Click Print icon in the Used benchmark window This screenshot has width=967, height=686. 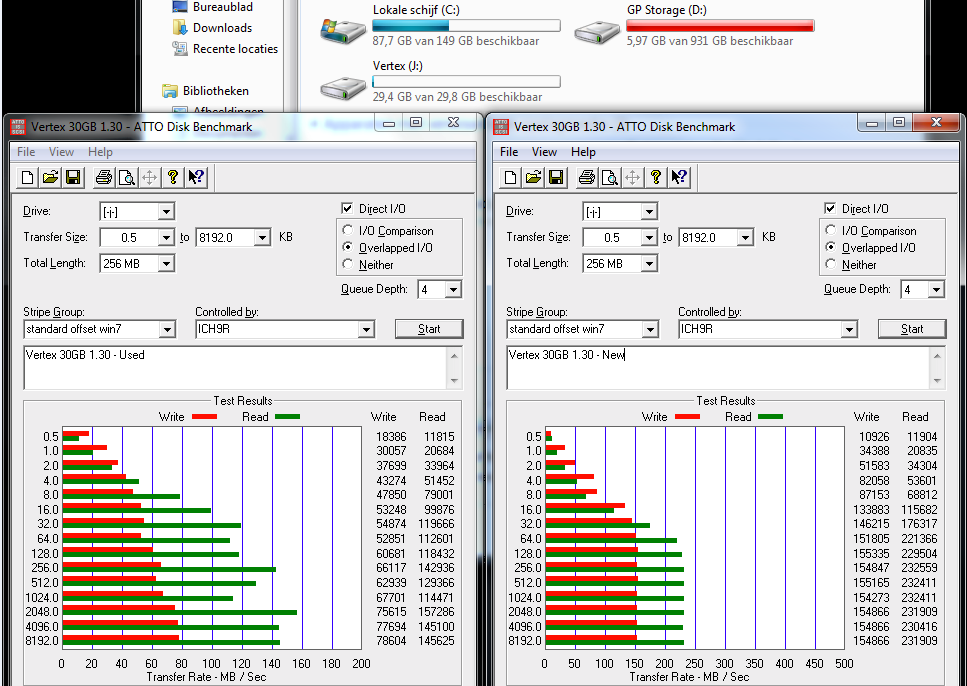104,178
